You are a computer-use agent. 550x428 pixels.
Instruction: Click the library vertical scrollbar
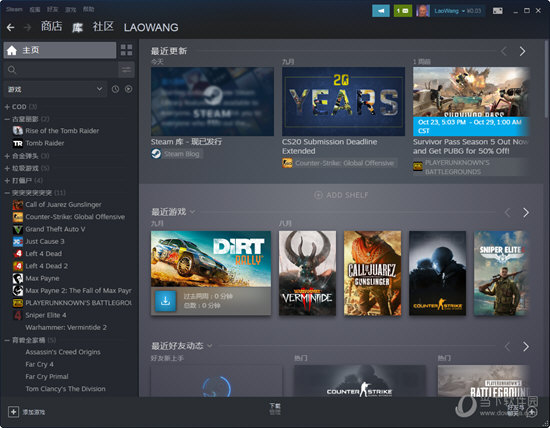click(x=546, y=79)
